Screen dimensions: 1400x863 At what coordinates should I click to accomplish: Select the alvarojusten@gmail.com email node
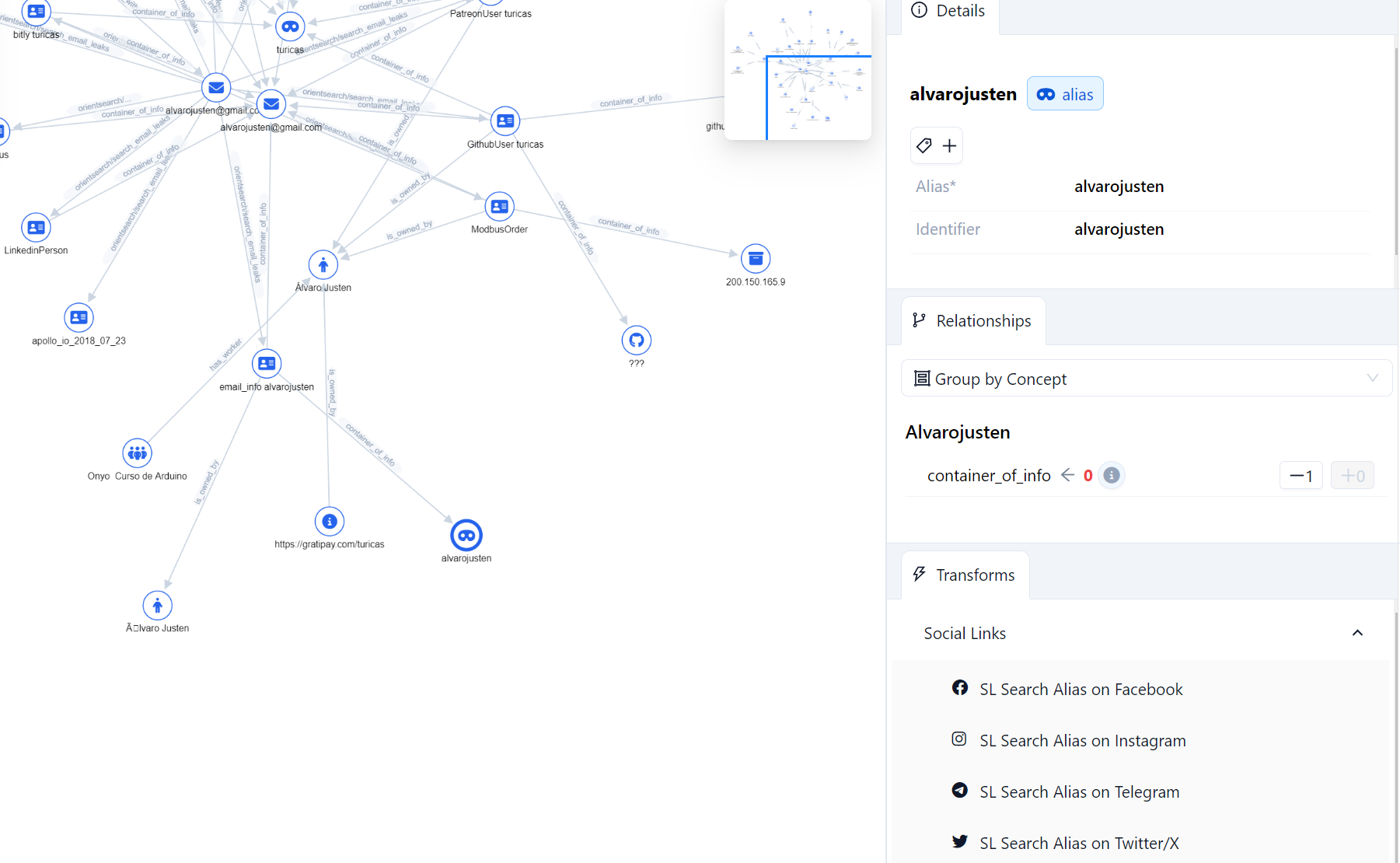pos(271,104)
